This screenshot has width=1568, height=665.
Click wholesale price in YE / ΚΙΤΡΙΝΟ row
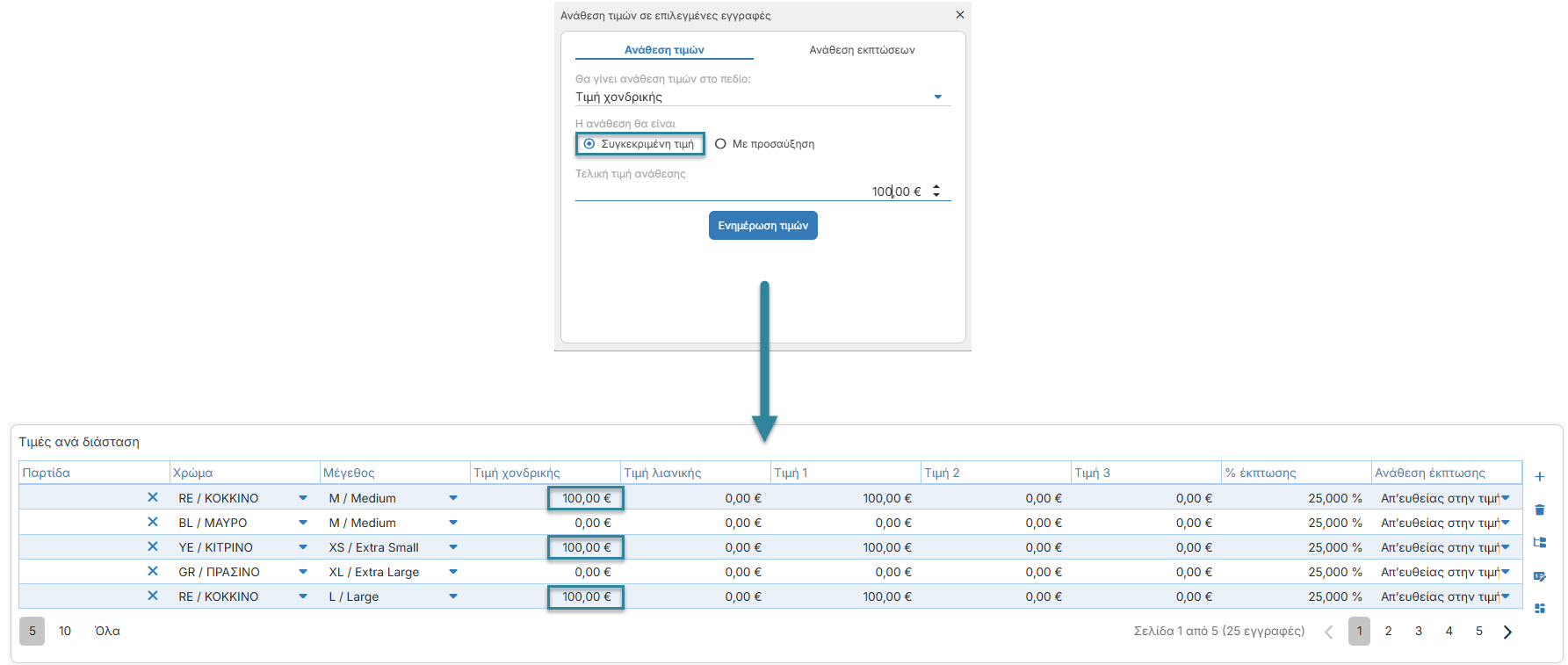[585, 547]
